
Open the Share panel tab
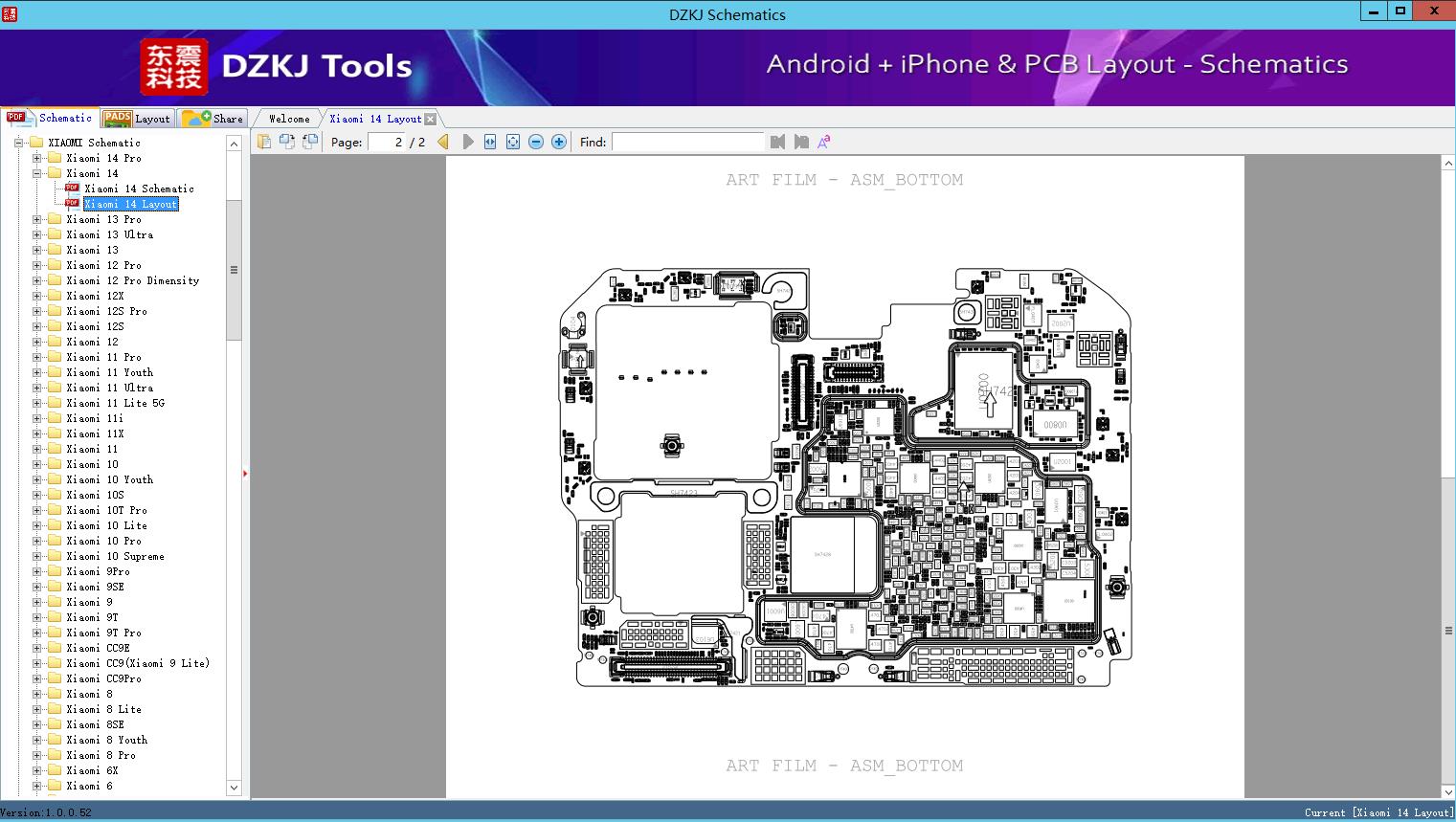click(213, 118)
